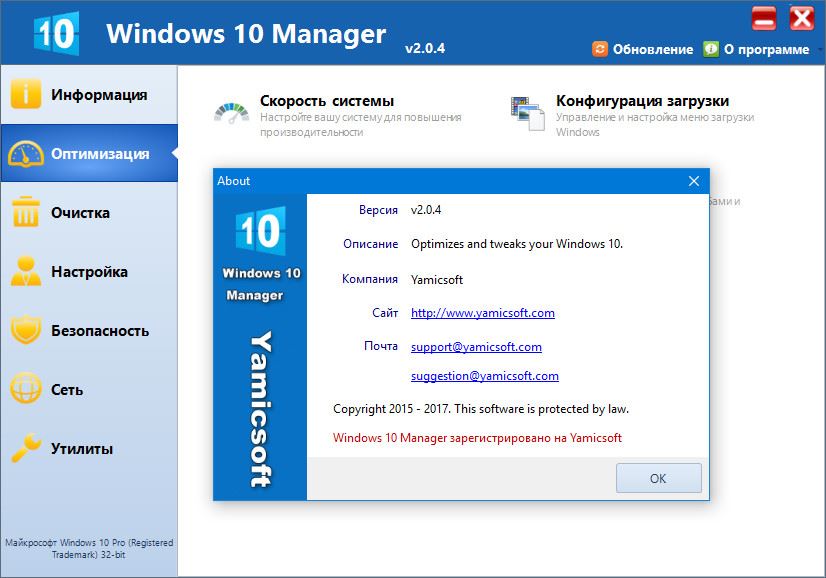Click the О программе button
Screen dimensions: 826x578
pos(756,49)
